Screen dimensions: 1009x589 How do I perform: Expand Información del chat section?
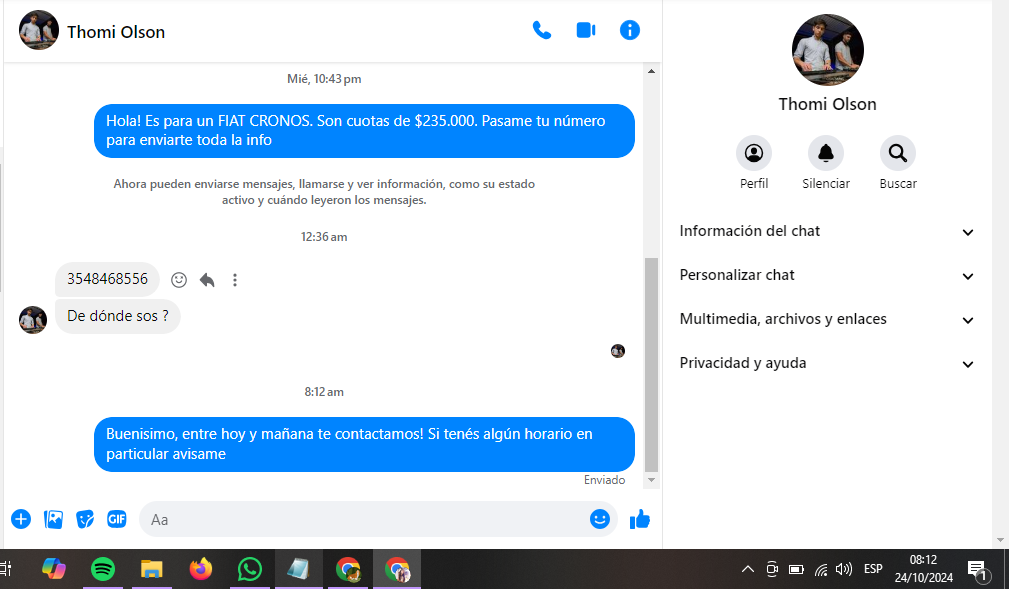pyautogui.click(x=826, y=231)
